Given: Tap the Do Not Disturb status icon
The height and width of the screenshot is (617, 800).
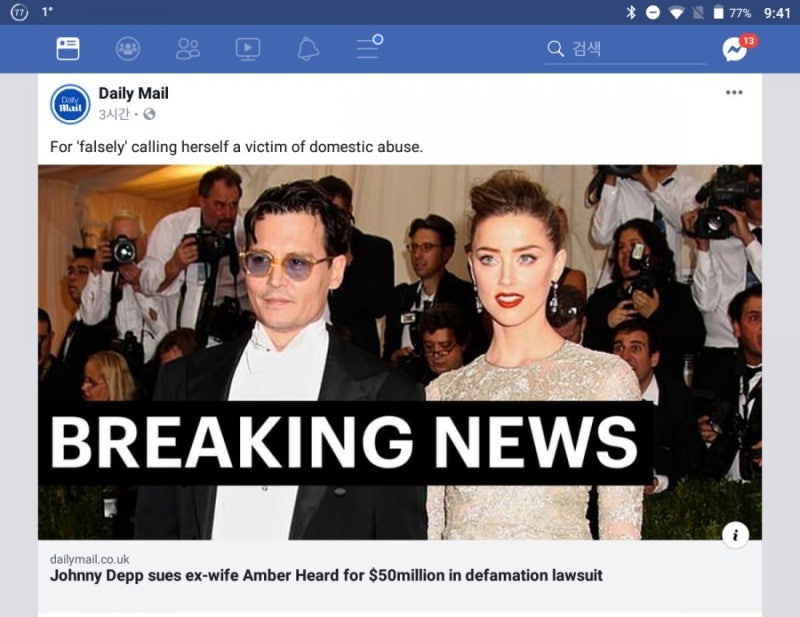Looking at the screenshot, I should (653, 12).
